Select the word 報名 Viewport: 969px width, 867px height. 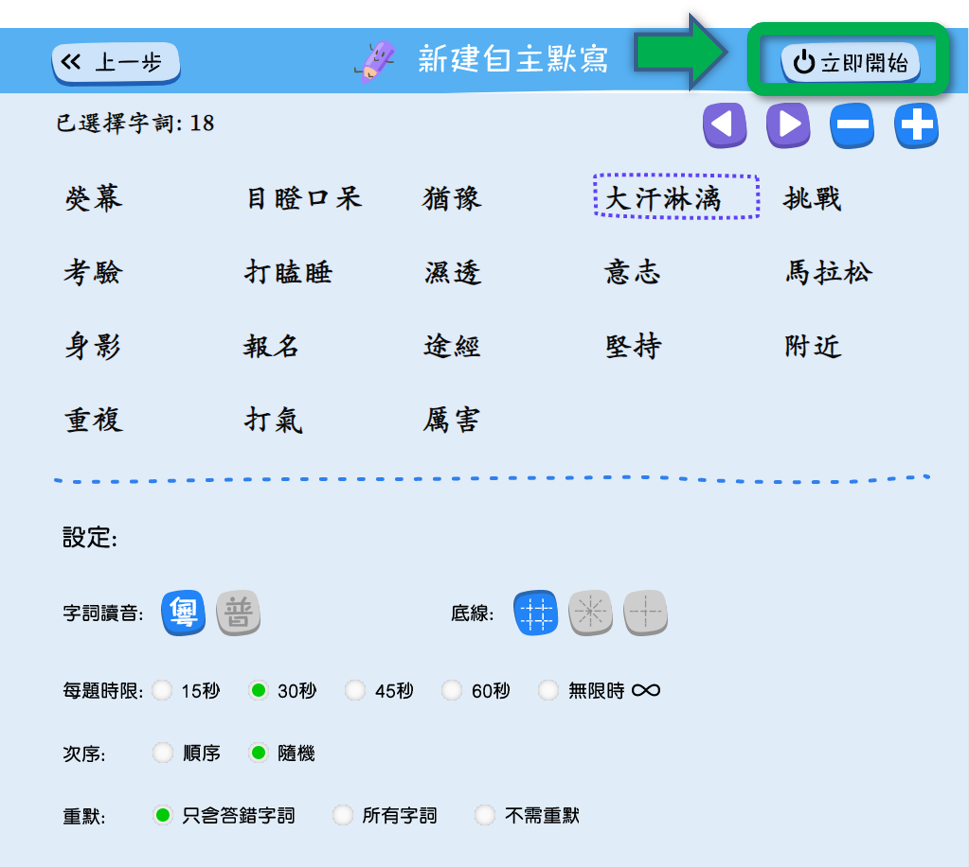[271, 346]
